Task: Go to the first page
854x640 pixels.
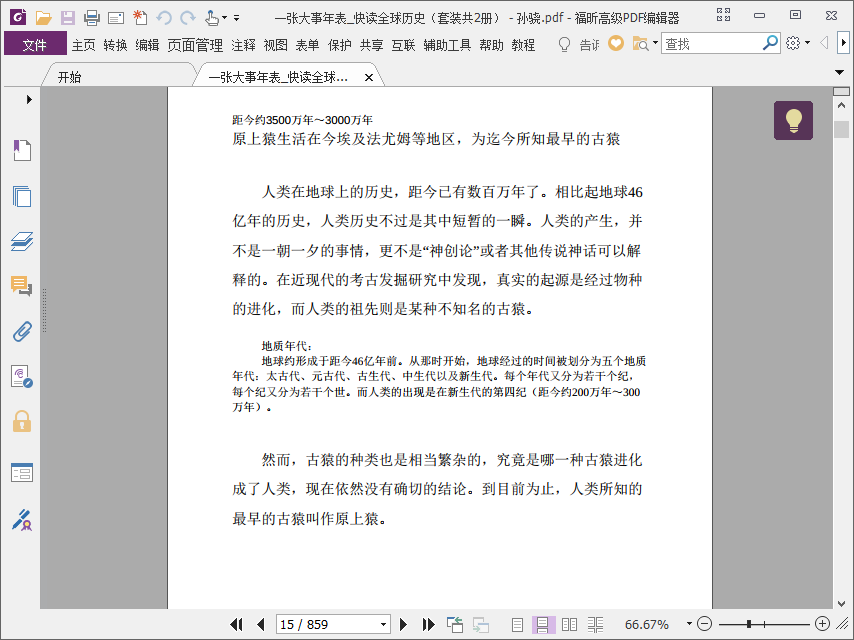Action: (236, 624)
